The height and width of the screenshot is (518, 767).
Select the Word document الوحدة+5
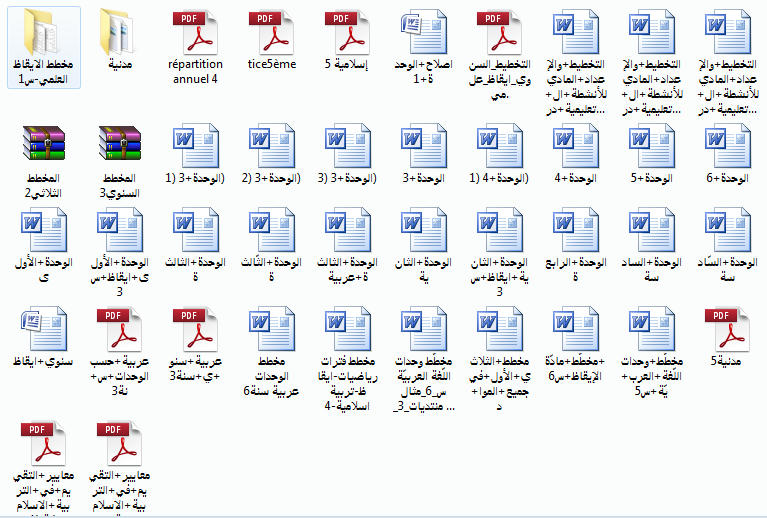[x=651, y=147]
